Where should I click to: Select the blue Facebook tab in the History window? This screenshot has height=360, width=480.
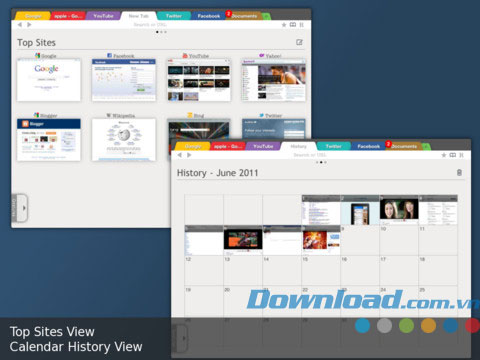(x=368, y=146)
